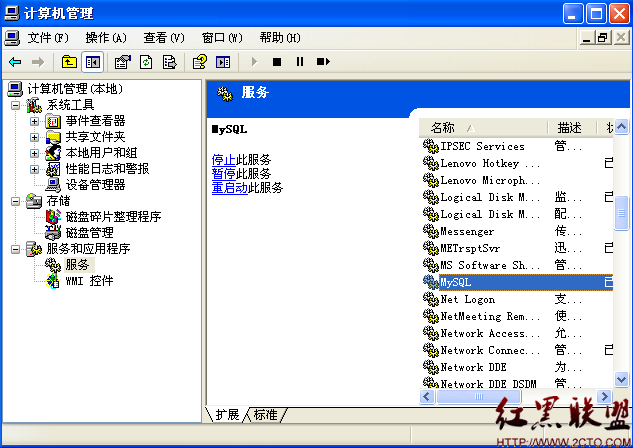
Task: Select the Lenovo Microph... service row
Action: coord(517,180)
